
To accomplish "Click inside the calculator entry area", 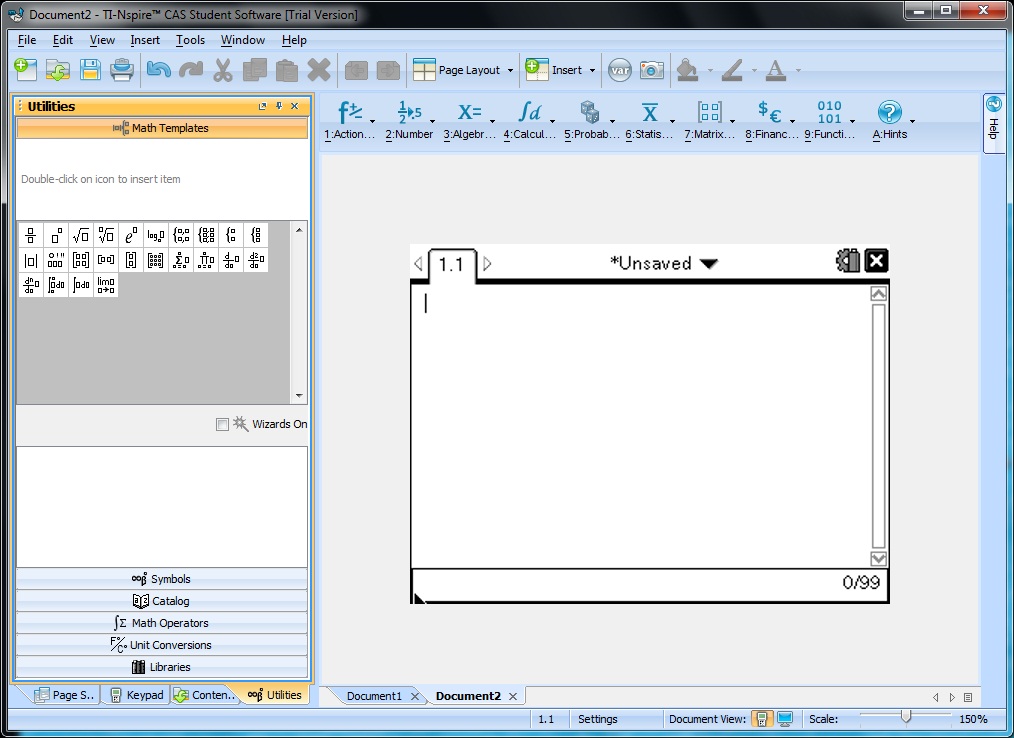I will pyautogui.click(x=640, y=420).
